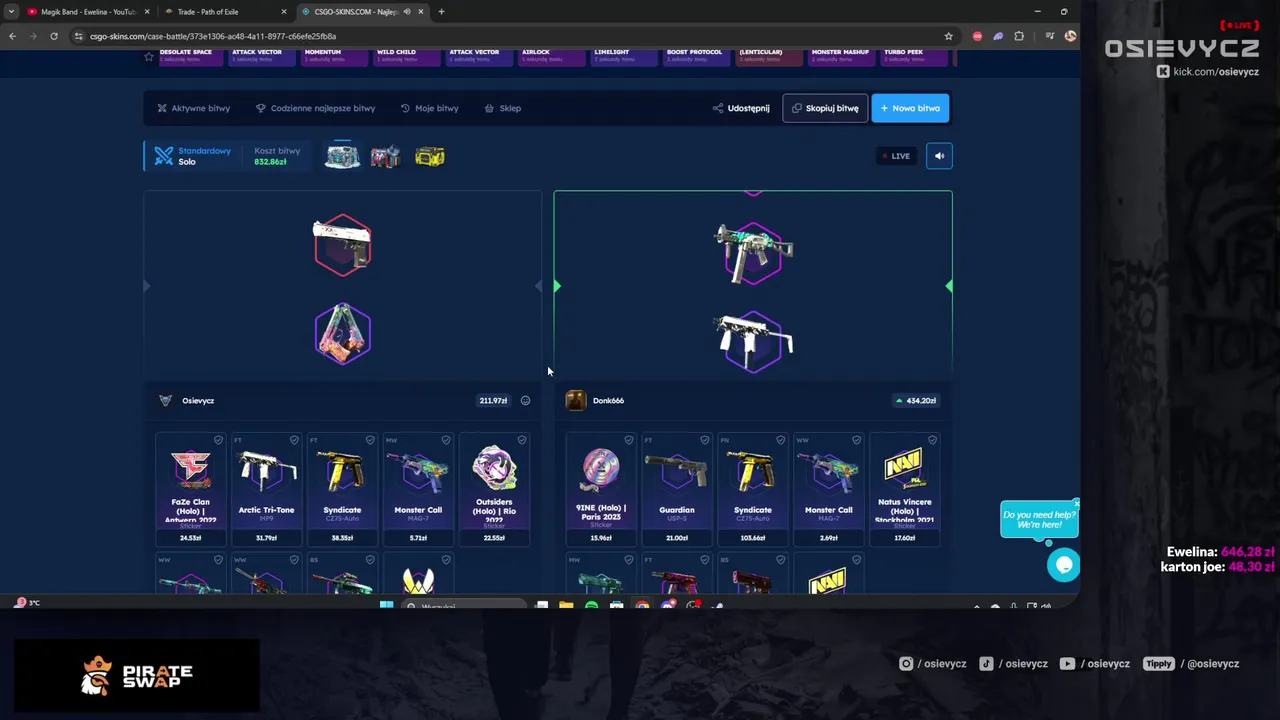The image size is (1280, 720).
Task: Toggle shield icon on Arctic Tri-Tone card
Action: tap(294, 440)
